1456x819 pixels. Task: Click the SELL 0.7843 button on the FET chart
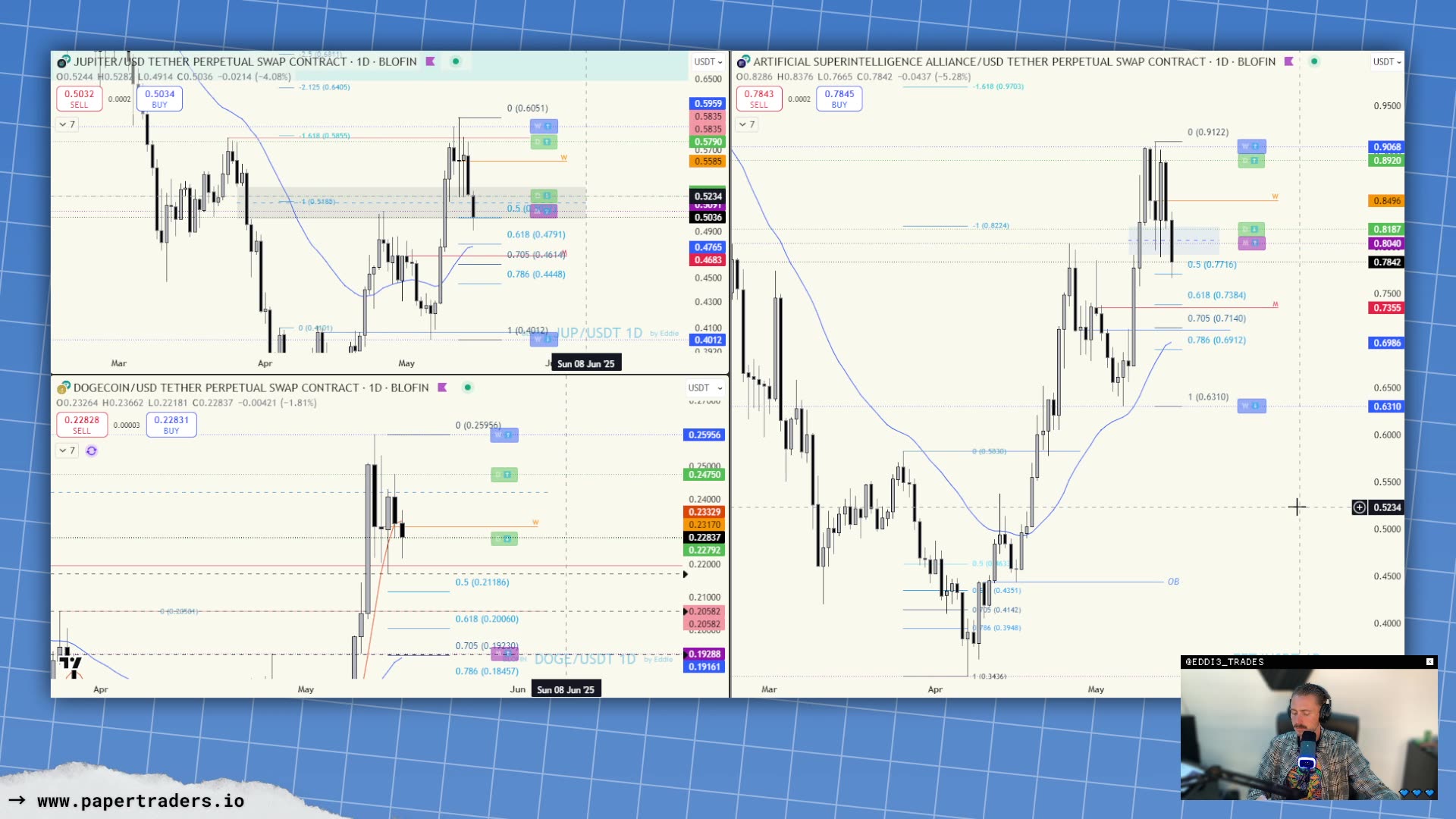tap(760, 99)
